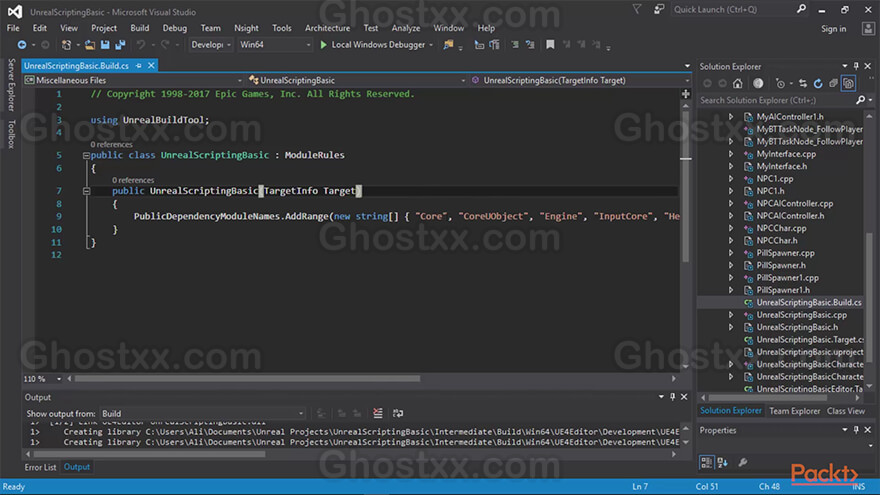Screen dimensions: 880x495
Task: Open the Build menu
Action: click(140, 28)
